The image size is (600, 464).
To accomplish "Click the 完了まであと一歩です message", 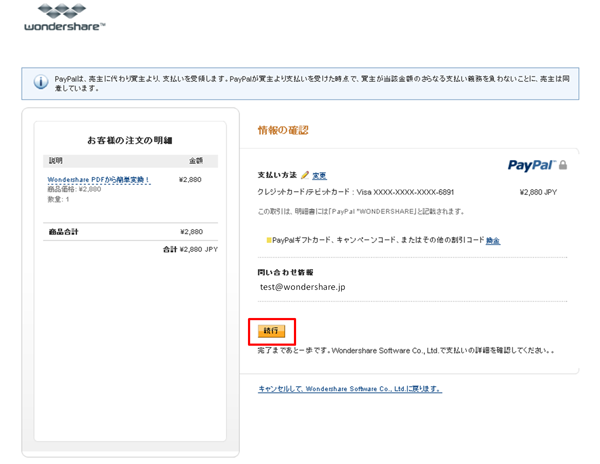I will tap(406, 350).
